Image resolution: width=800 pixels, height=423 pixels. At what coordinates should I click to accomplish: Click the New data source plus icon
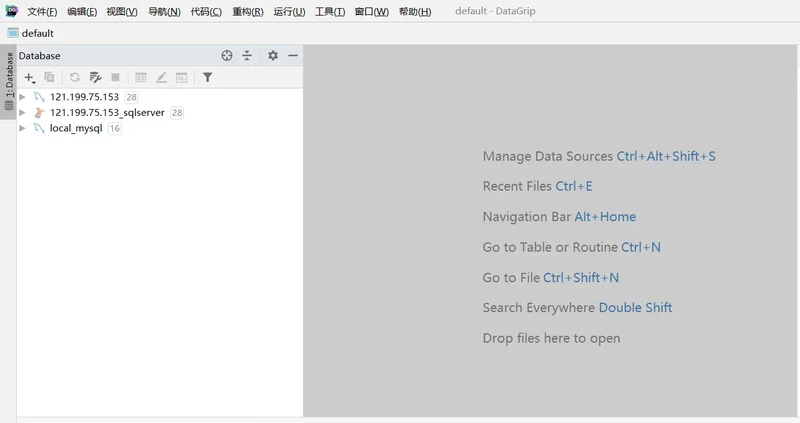(29, 77)
